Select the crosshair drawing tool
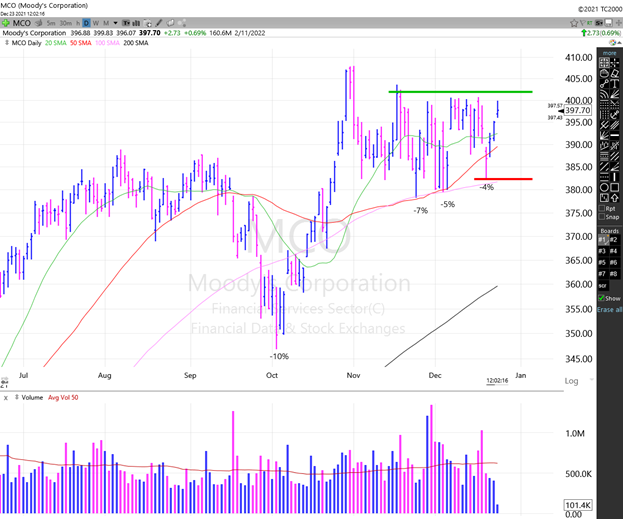 (615, 62)
